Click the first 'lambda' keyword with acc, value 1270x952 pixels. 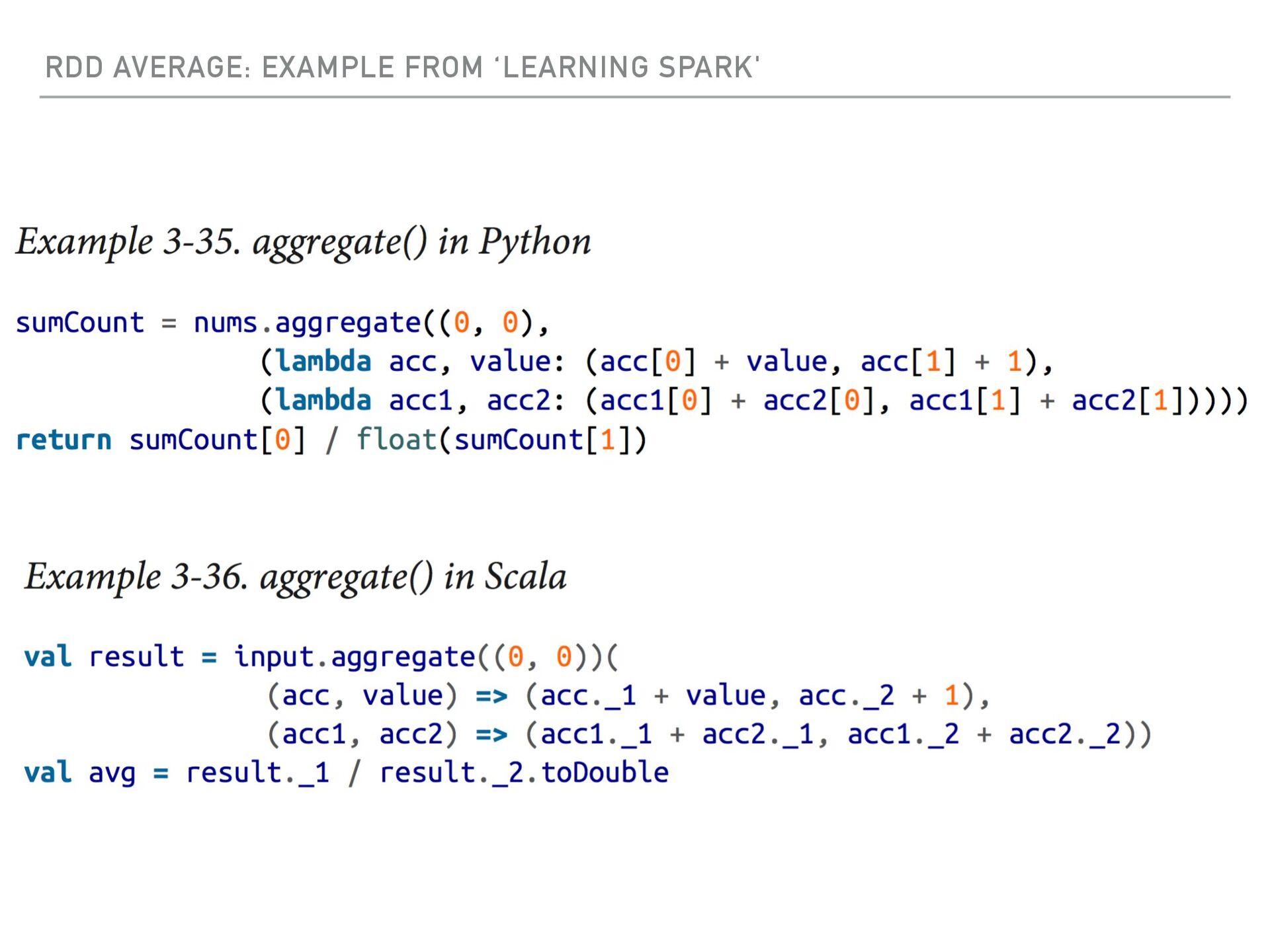(323, 362)
